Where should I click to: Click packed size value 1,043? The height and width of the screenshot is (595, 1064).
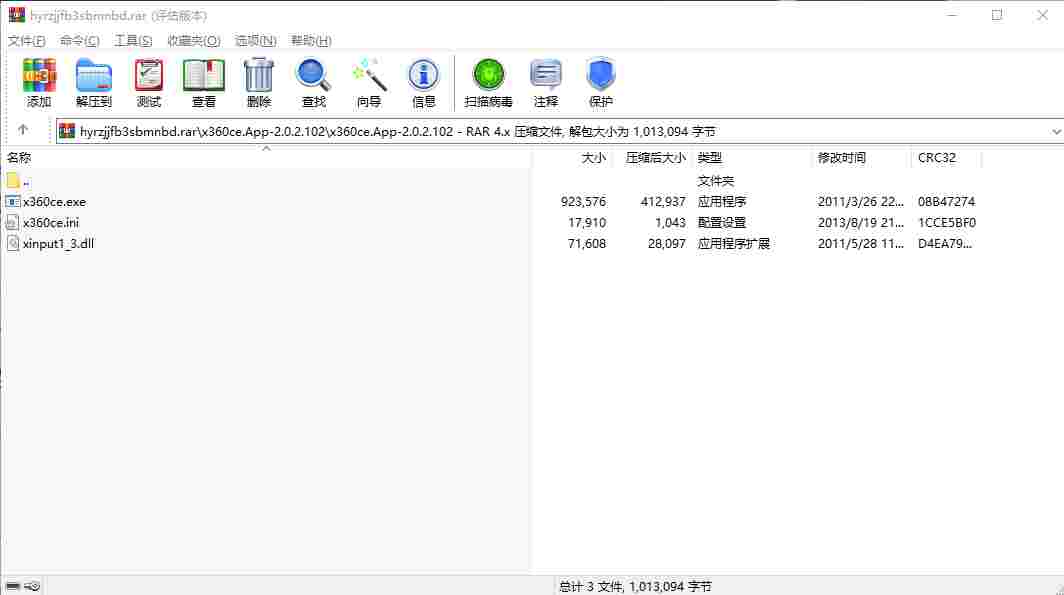click(x=670, y=223)
